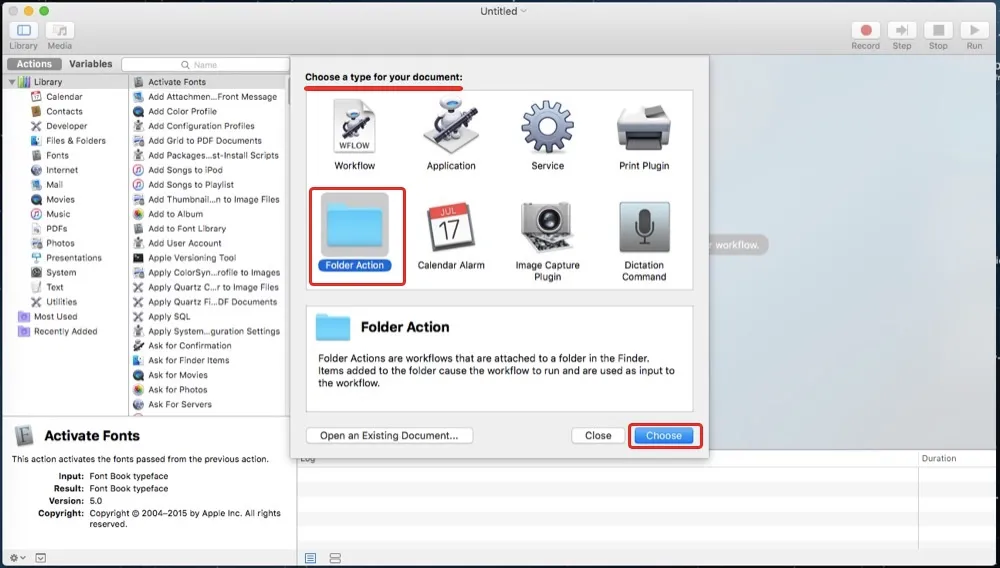Select the System library category
This screenshot has height=568, width=1000.
click(61, 272)
